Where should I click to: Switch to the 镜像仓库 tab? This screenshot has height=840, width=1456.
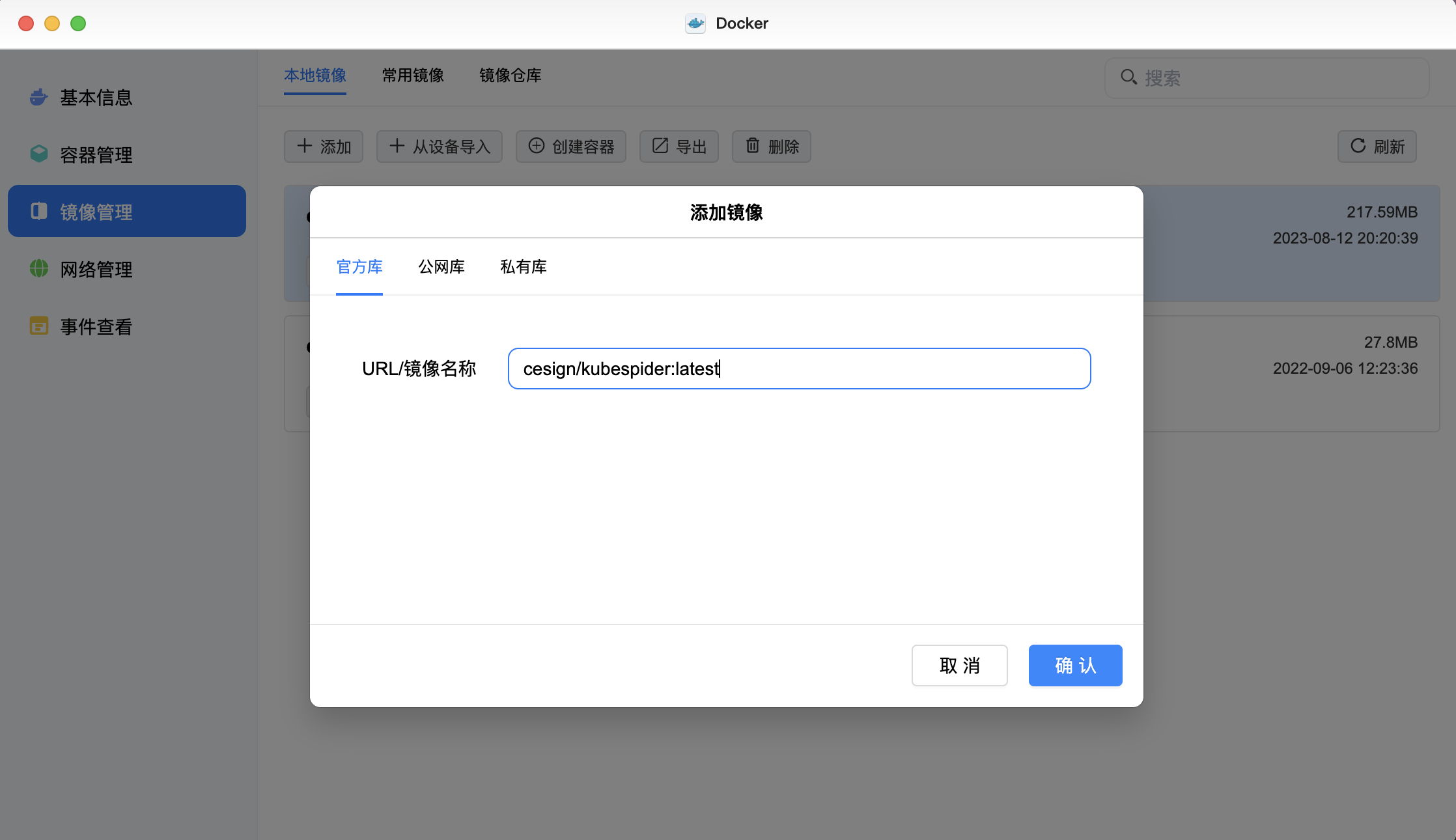511,76
